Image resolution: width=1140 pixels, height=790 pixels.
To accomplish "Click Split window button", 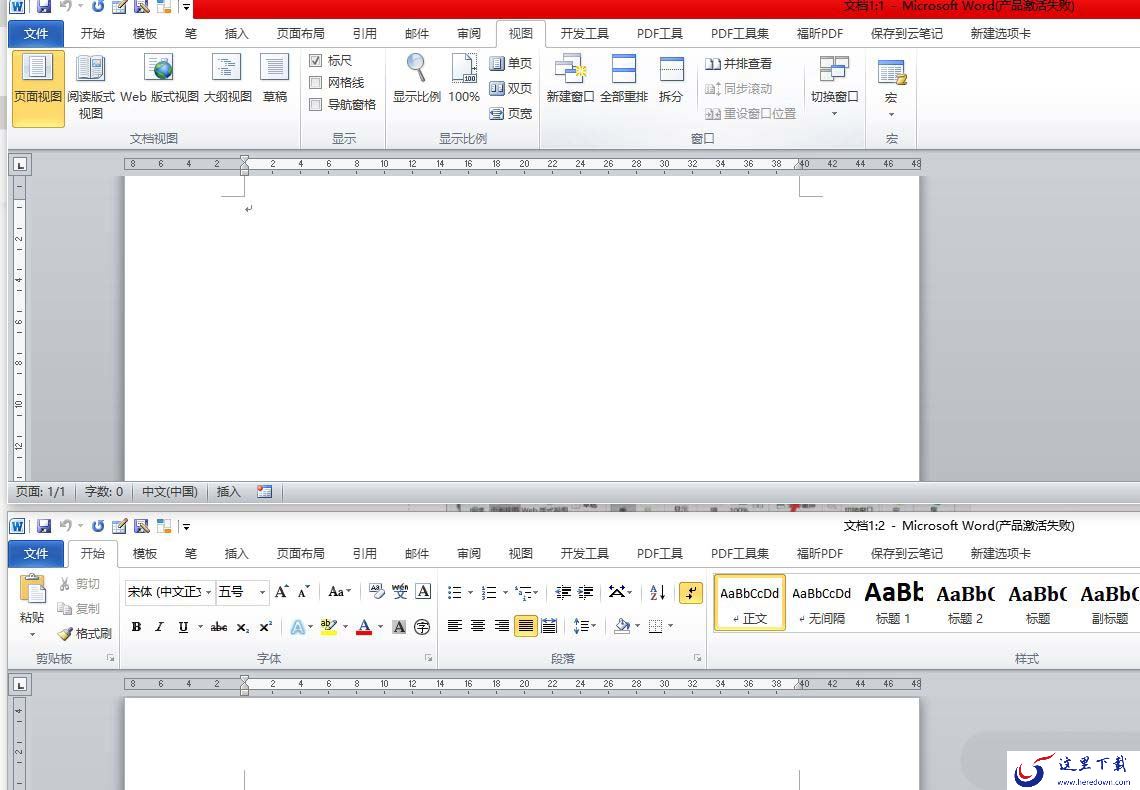I will (x=670, y=80).
